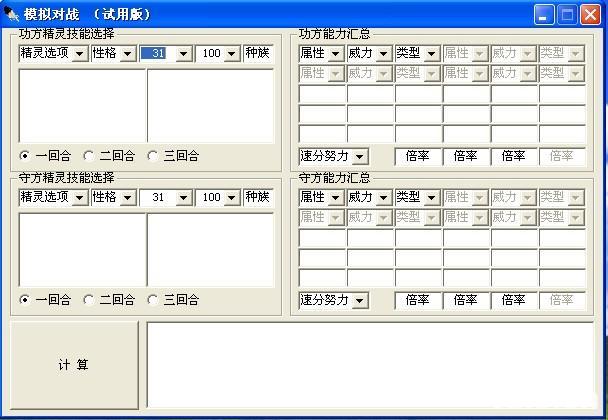Open the enabled 类型 dropdown in 功方能力汇总
The height and width of the screenshot is (420, 608).
(432, 54)
